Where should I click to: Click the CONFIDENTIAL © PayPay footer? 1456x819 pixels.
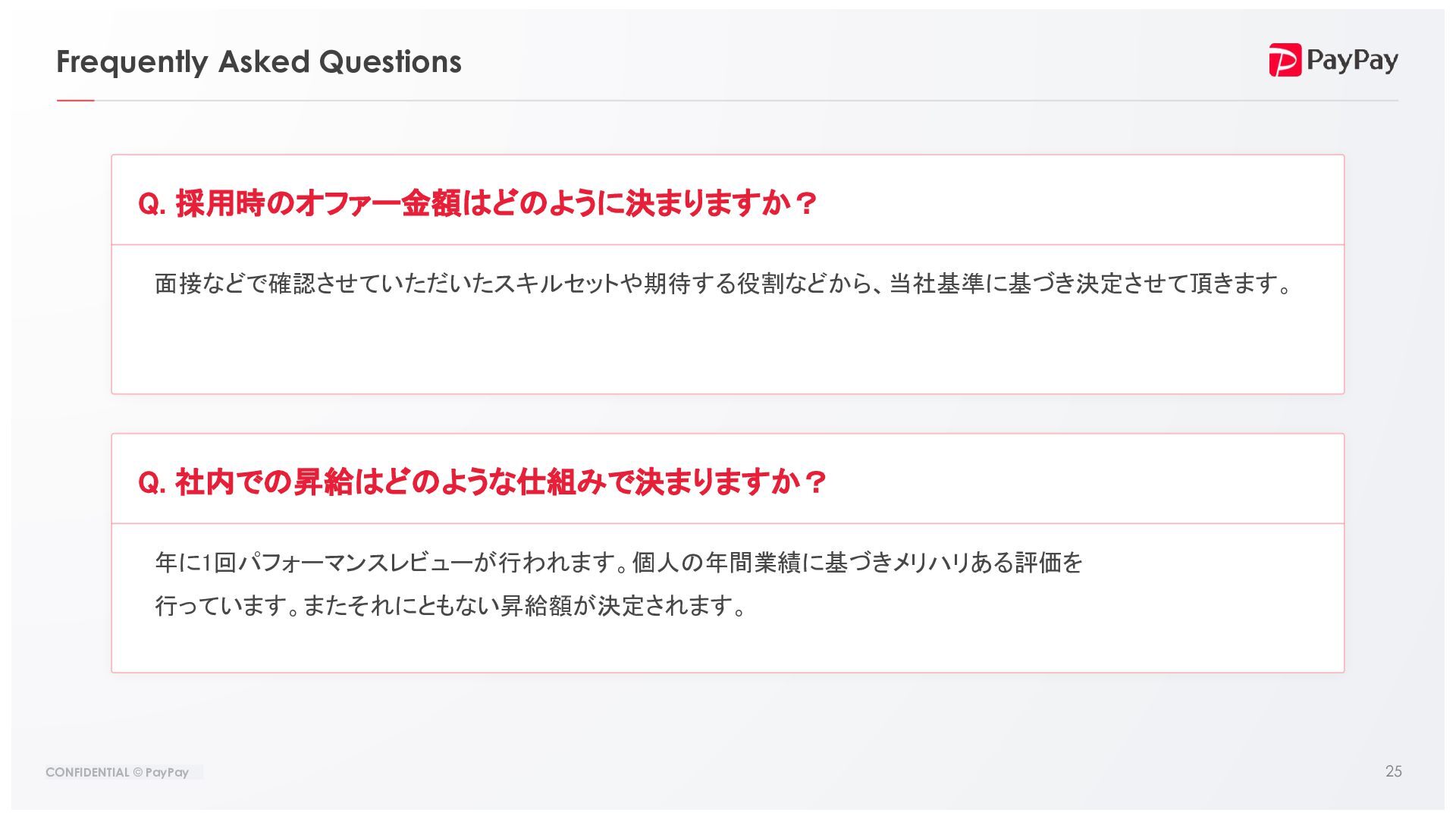(x=118, y=772)
